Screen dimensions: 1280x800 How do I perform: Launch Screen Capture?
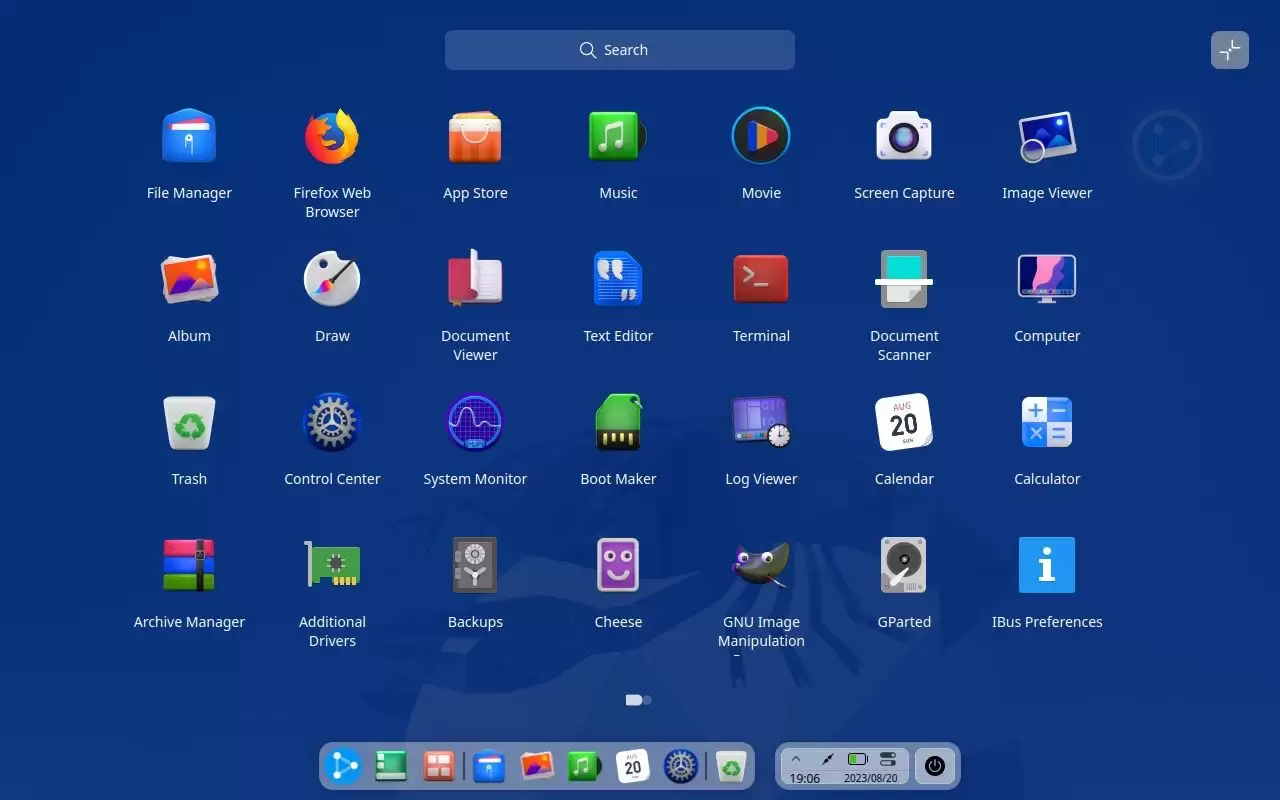904,135
